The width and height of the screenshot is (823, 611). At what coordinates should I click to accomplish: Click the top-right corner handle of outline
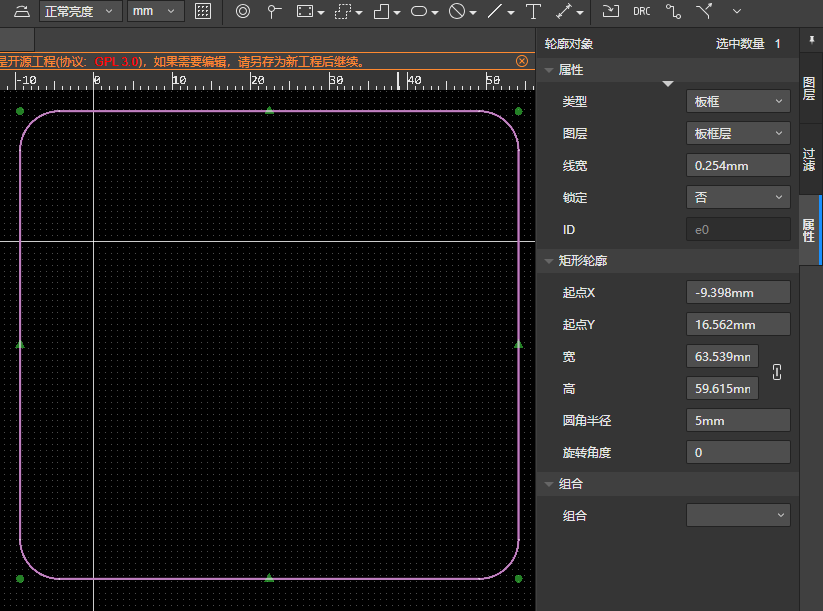pyautogui.click(x=519, y=111)
